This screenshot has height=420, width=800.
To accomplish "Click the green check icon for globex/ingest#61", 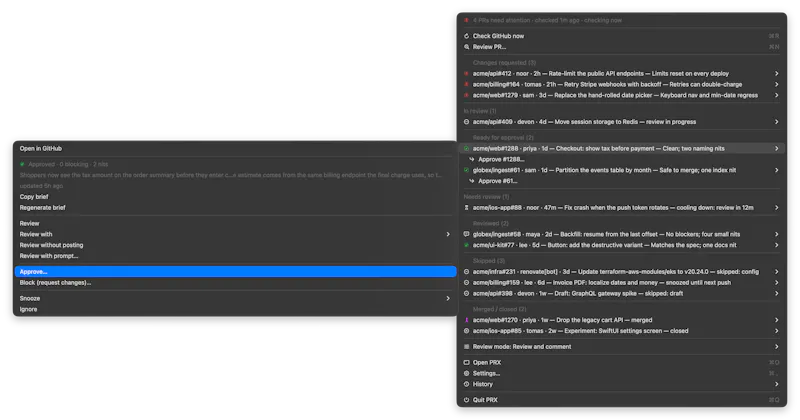I will pyautogui.click(x=466, y=170).
